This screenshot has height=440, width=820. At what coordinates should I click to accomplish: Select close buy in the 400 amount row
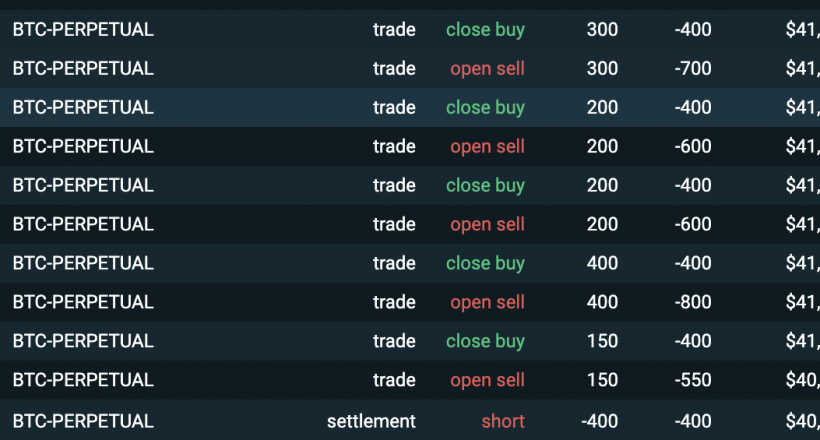(x=485, y=264)
